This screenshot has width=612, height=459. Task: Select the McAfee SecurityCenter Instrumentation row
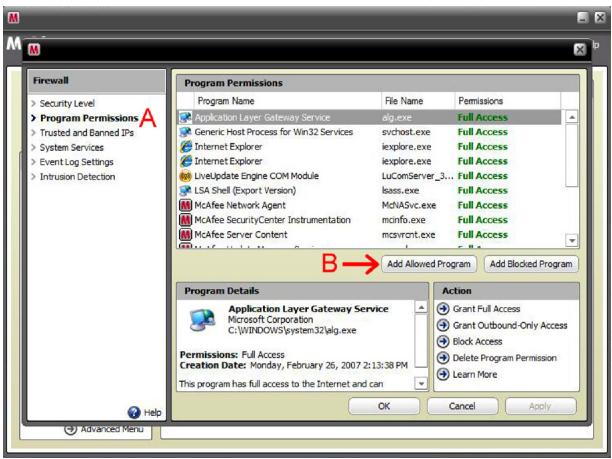[x=370, y=220]
